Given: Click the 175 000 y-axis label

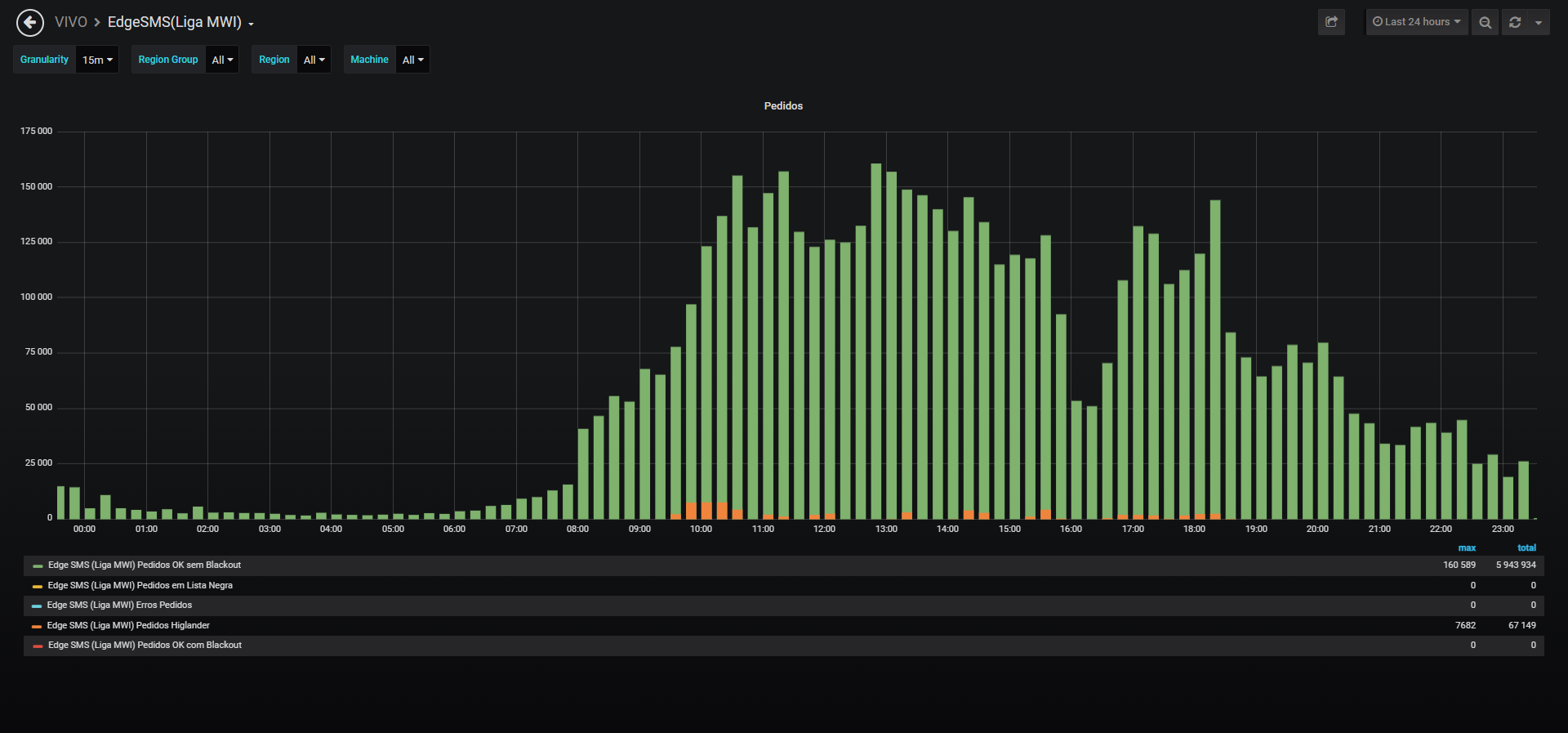Looking at the screenshot, I should click(x=36, y=132).
